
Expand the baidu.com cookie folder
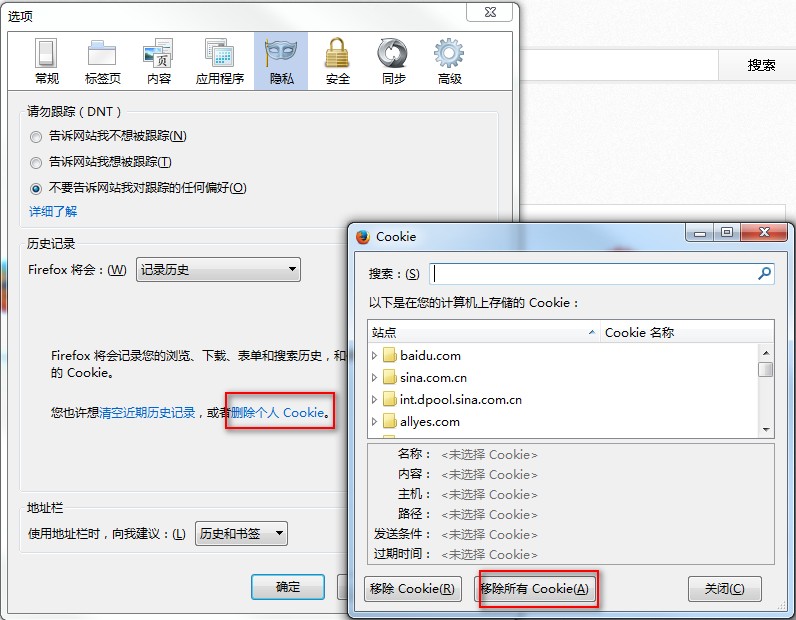[x=374, y=355]
